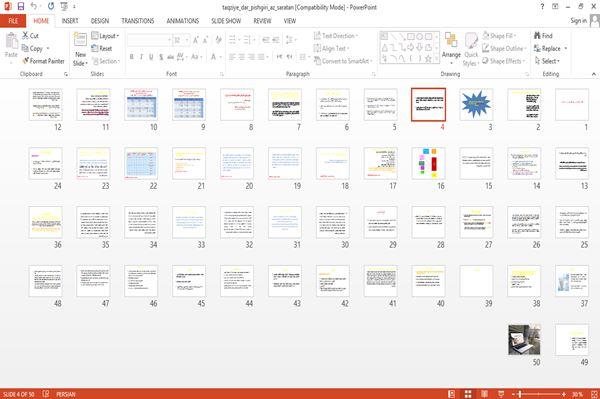
Task: Click the Format Painter brush
Action: [26, 61]
